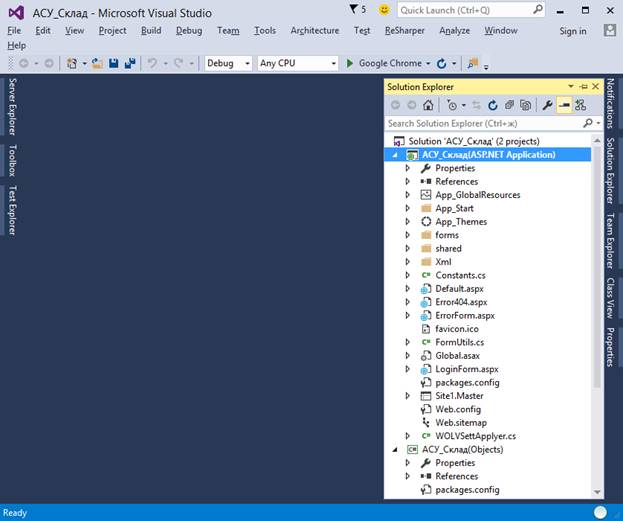Click the Show All Files icon
Viewport: 623px width, 521px height.
tap(526, 105)
